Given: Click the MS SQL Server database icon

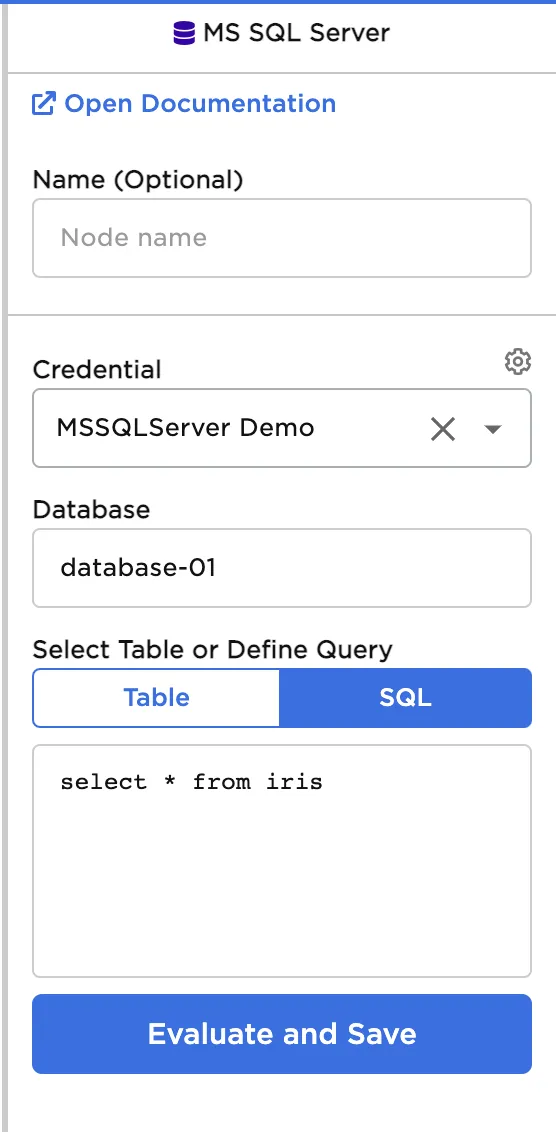Looking at the screenshot, I should click(x=184, y=33).
